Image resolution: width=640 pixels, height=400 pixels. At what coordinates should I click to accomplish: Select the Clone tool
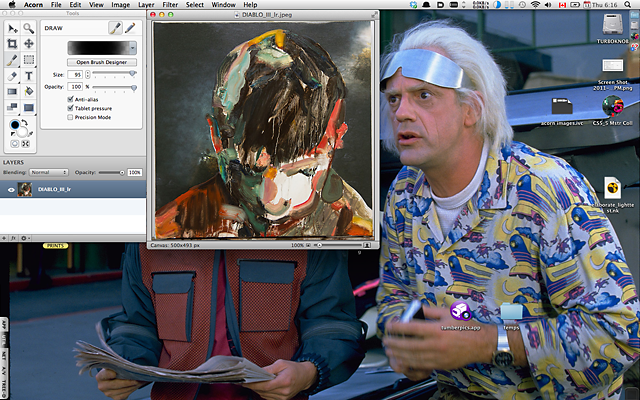12,107
